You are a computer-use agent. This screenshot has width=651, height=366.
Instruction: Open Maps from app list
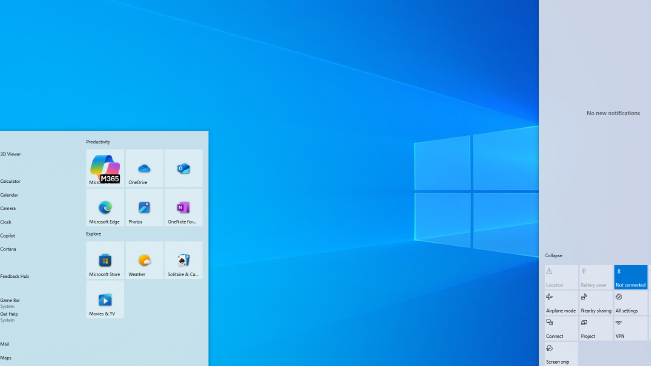6,358
